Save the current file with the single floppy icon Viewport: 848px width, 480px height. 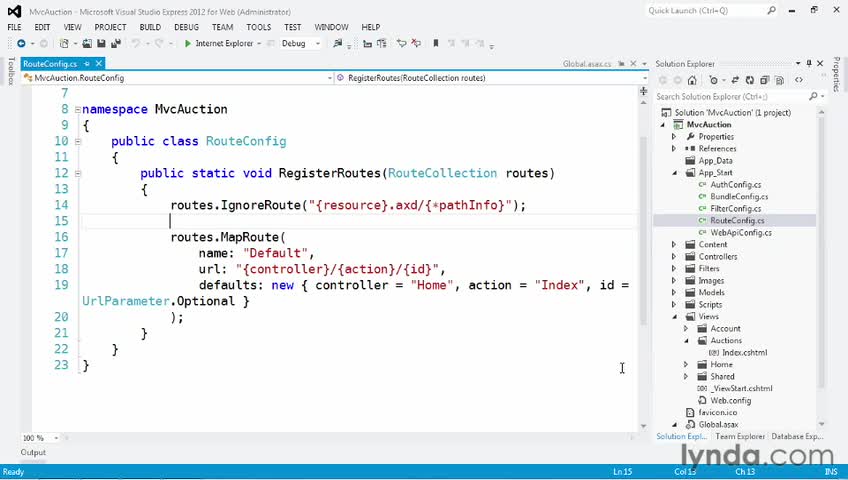click(101, 43)
